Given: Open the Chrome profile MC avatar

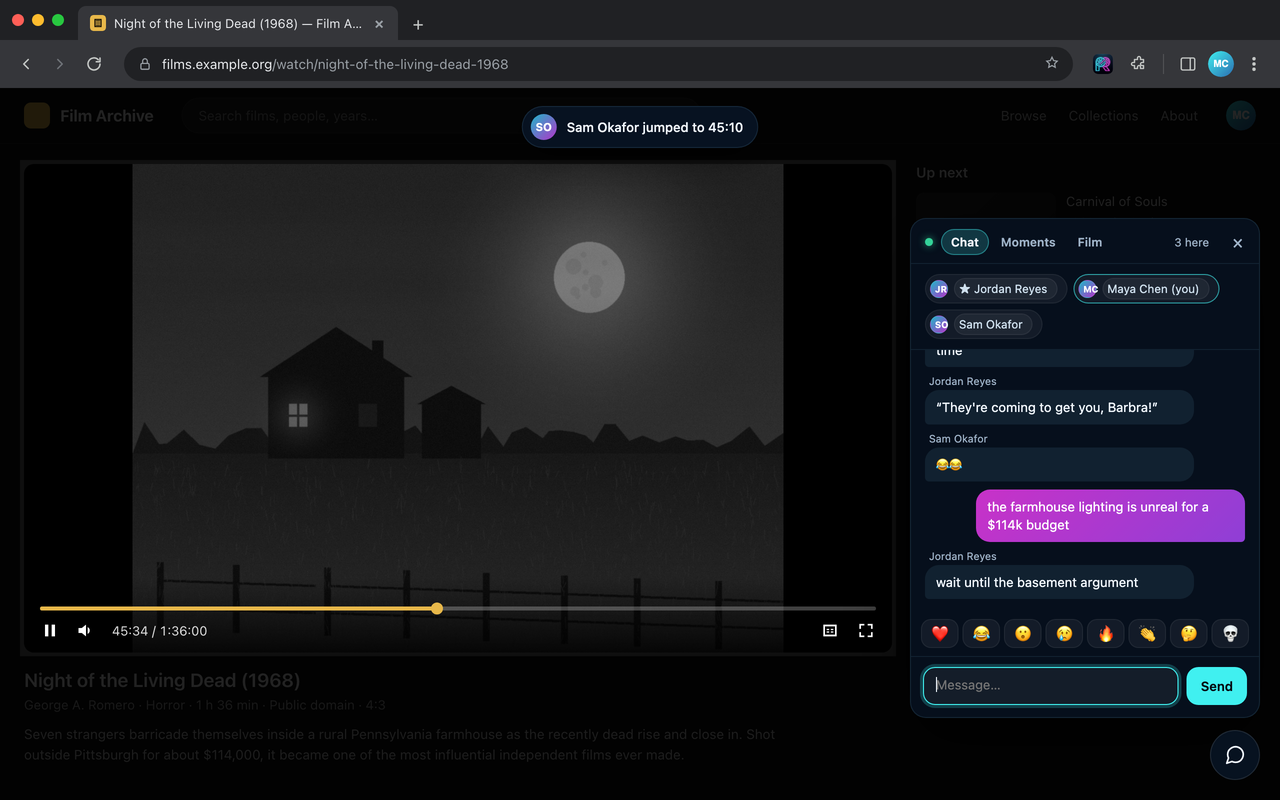Looking at the screenshot, I should click(x=1221, y=64).
